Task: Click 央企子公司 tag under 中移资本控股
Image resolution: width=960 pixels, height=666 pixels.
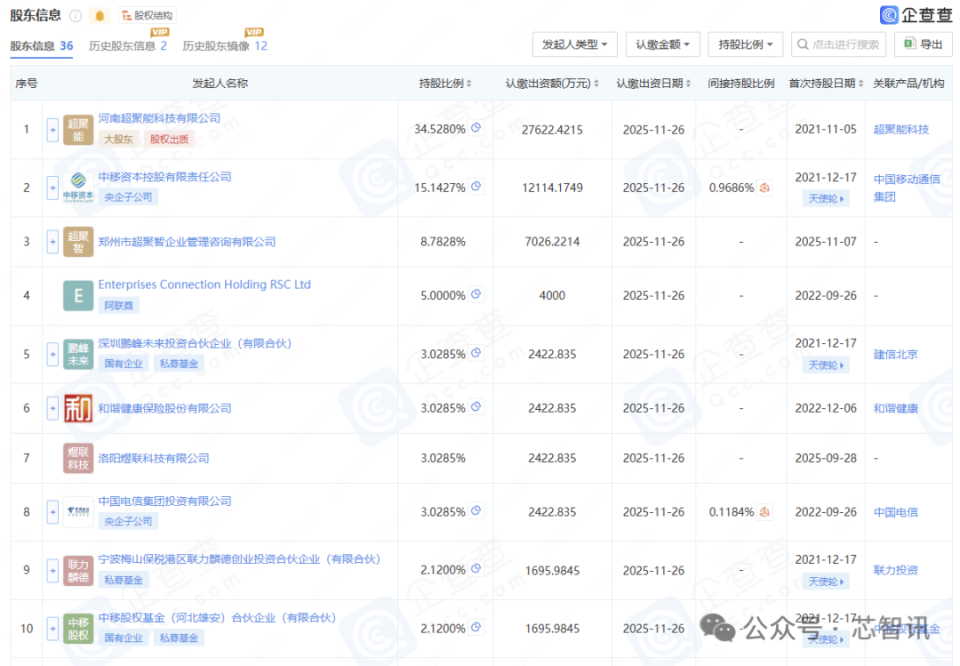Action: (x=127, y=197)
